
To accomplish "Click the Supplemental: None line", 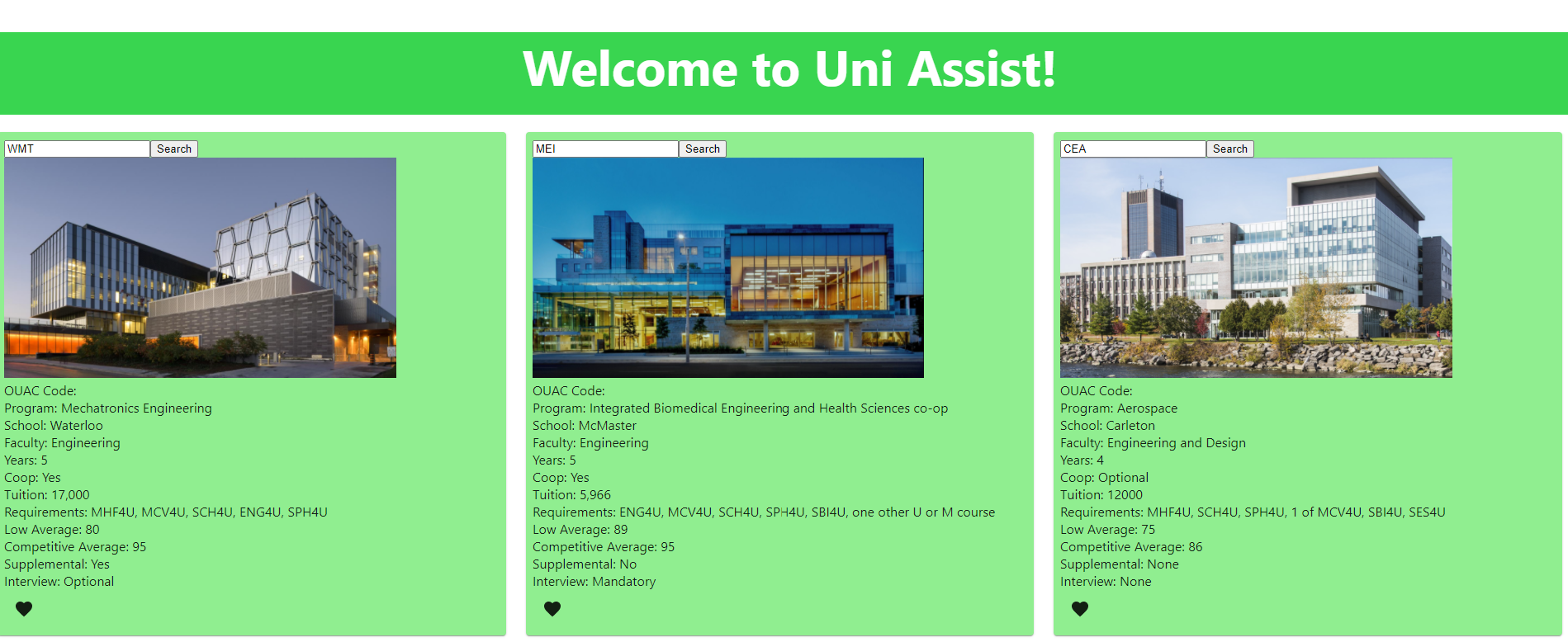I will point(1120,564).
